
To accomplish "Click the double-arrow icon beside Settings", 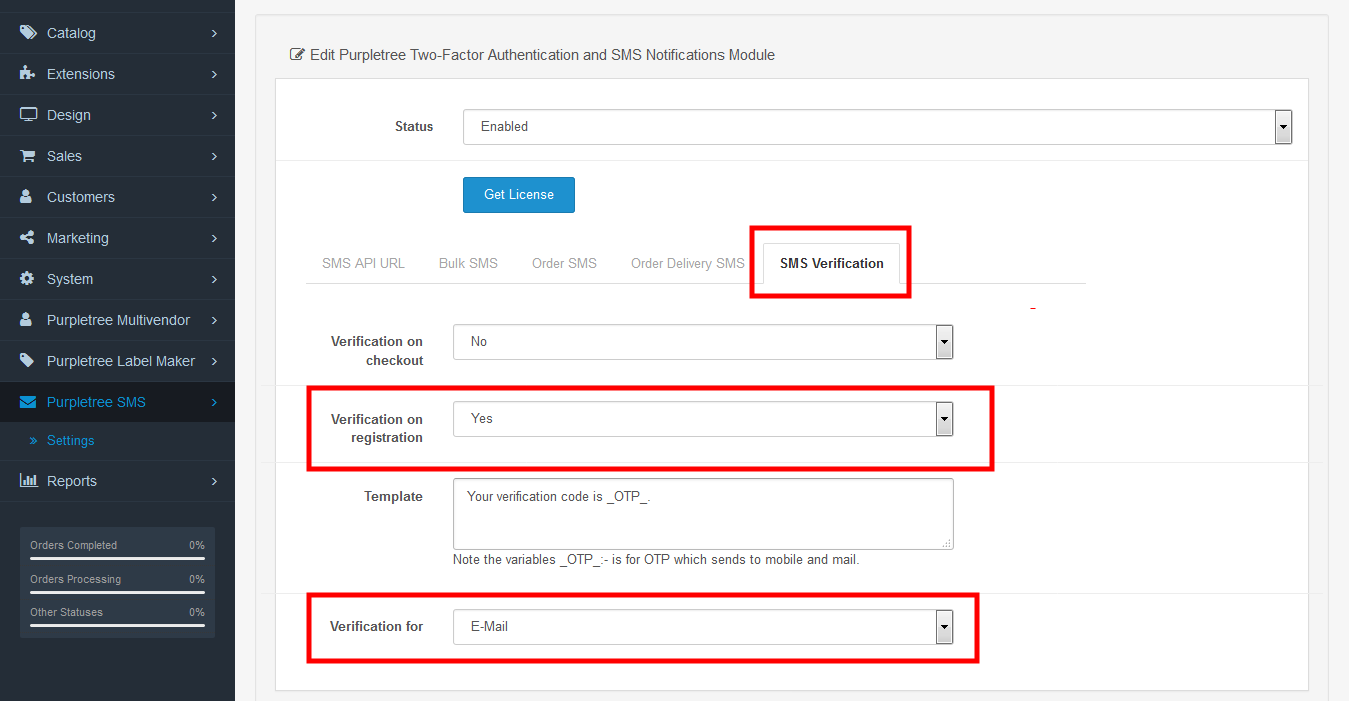I will point(33,441).
